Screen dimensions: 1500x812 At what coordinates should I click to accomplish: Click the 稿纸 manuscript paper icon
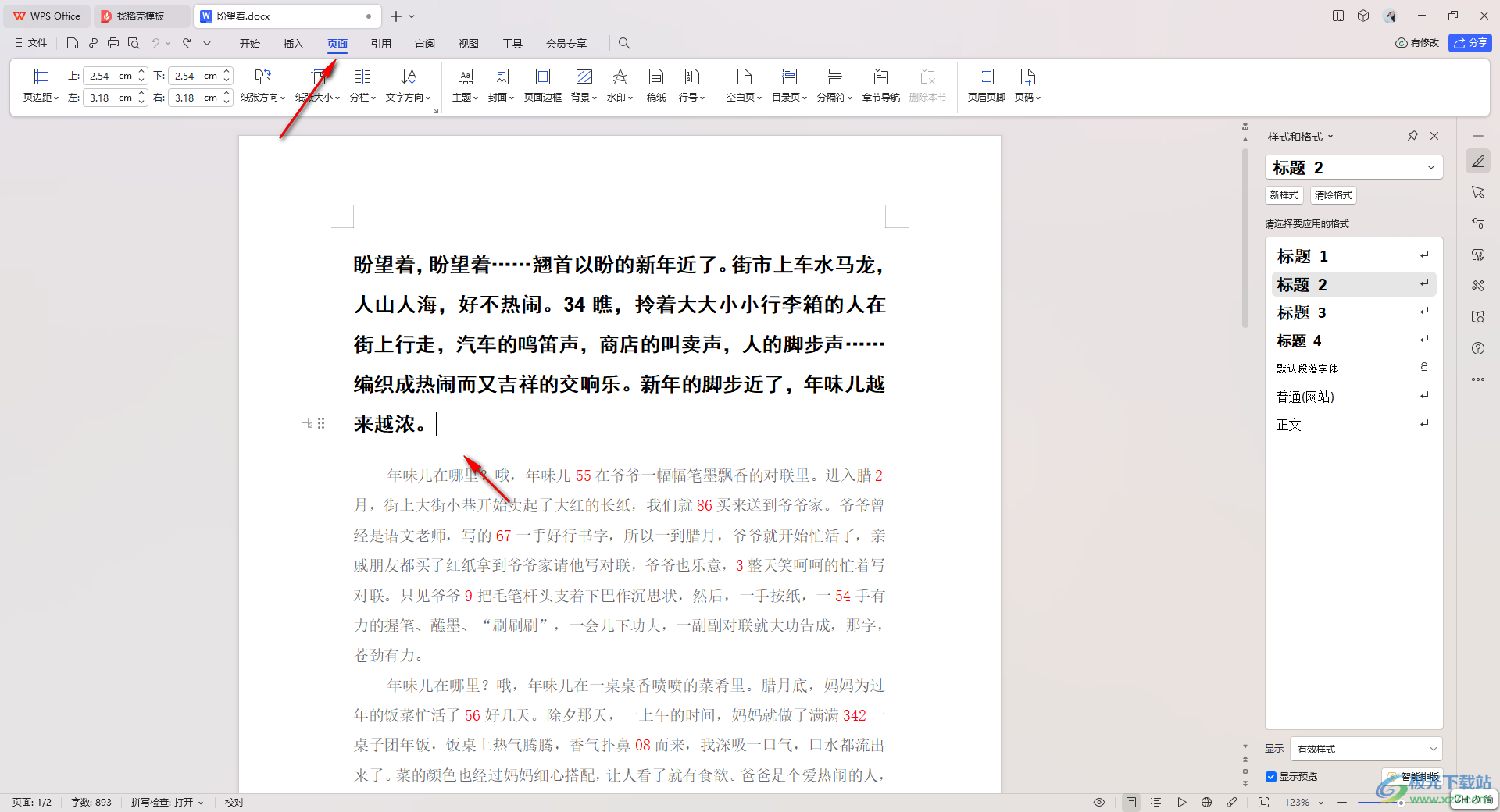656,85
